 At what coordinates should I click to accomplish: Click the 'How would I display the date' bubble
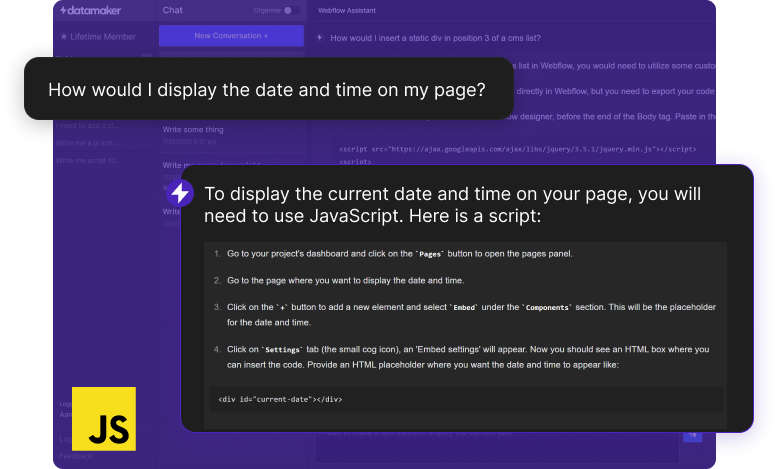pos(268,89)
